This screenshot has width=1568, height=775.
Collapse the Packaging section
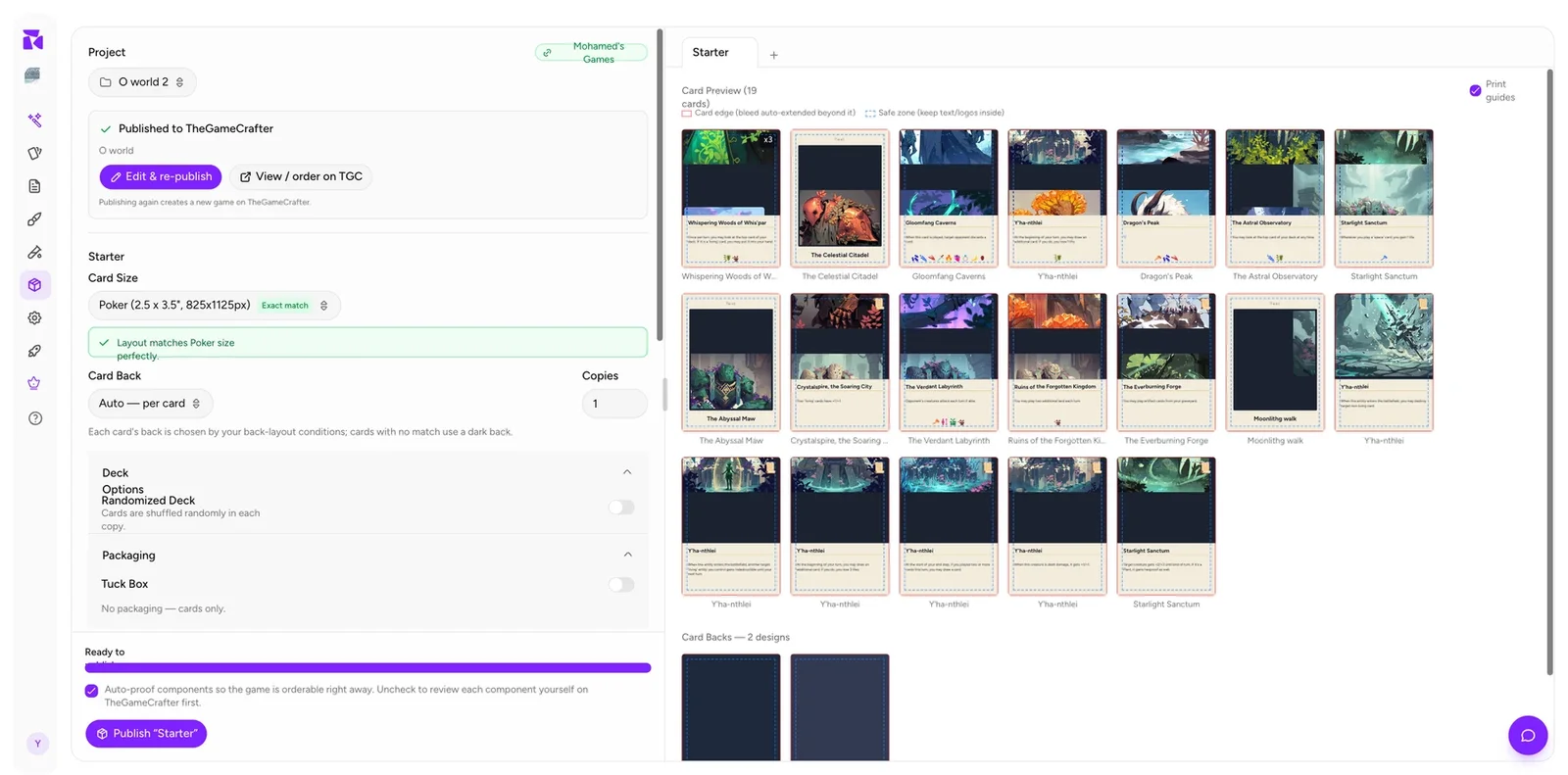(x=627, y=555)
